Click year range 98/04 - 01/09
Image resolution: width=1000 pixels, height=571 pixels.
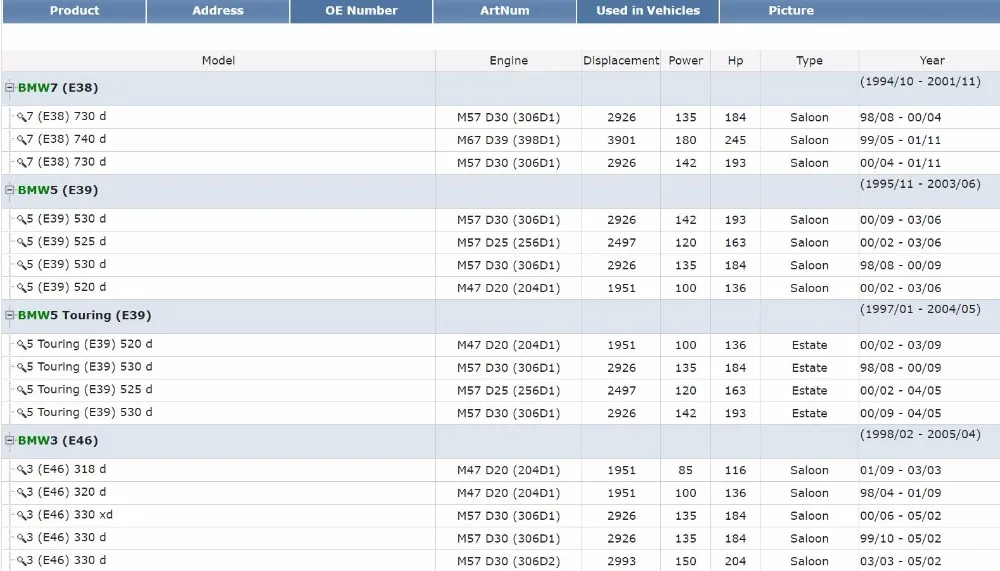pyautogui.click(x=901, y=493)
